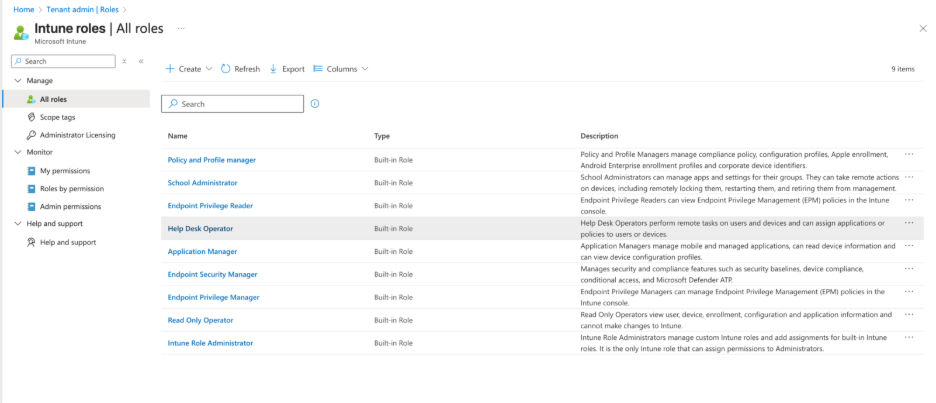Sort the table by the Name column header
Viewport: 936px width, 403px height.
pyautogui.click(x=178, y=136)
